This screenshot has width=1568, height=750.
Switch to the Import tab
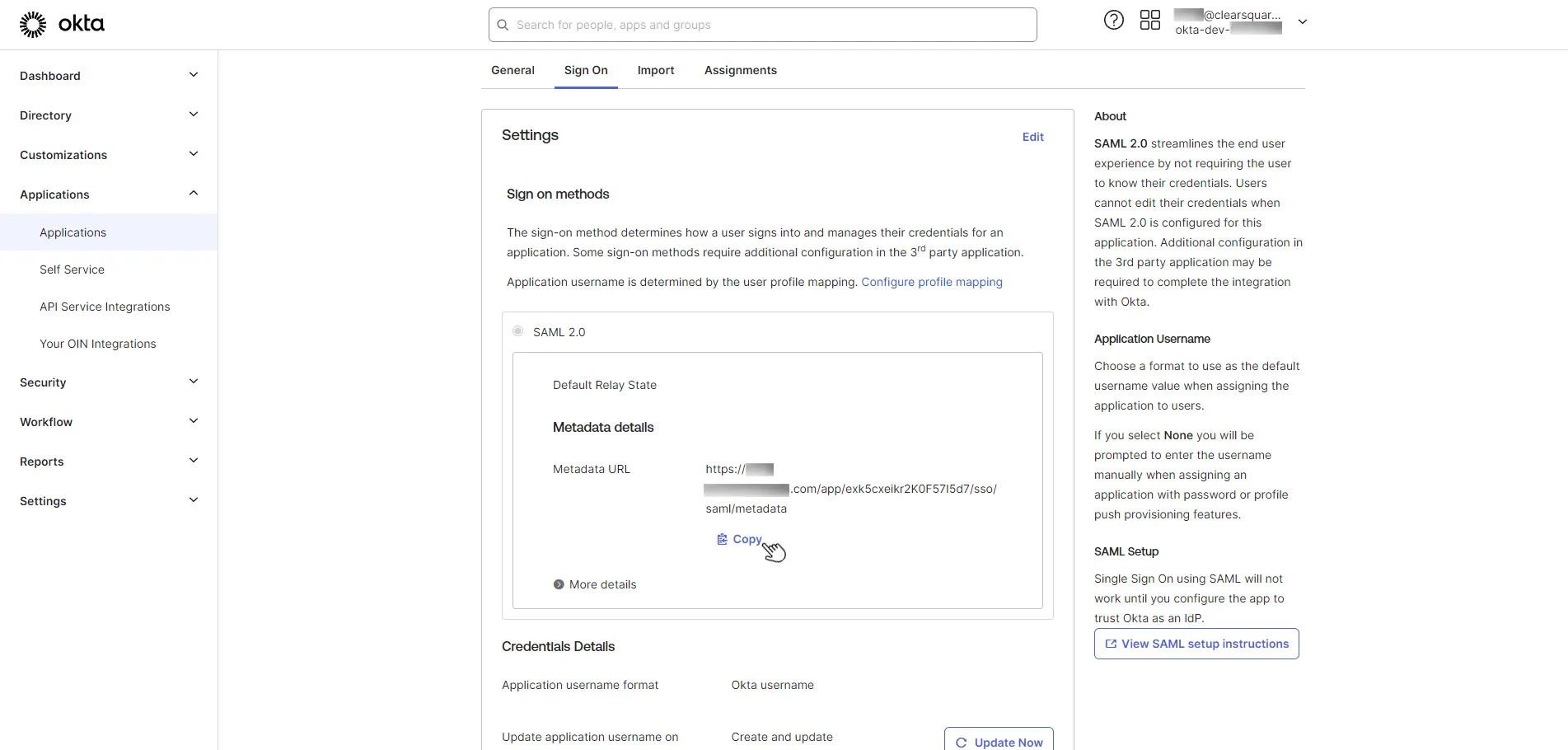pyautogui.click(x=656, y=70)
